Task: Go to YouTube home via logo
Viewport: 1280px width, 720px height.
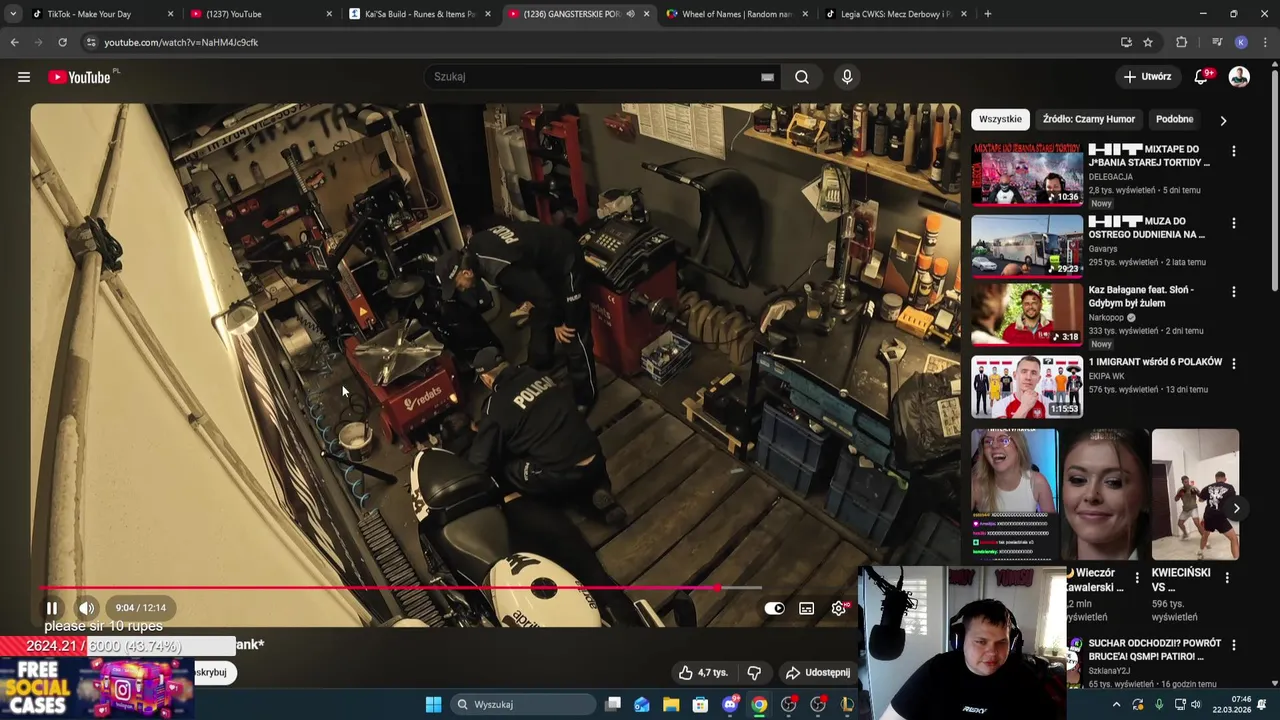Action: [79, 77]
